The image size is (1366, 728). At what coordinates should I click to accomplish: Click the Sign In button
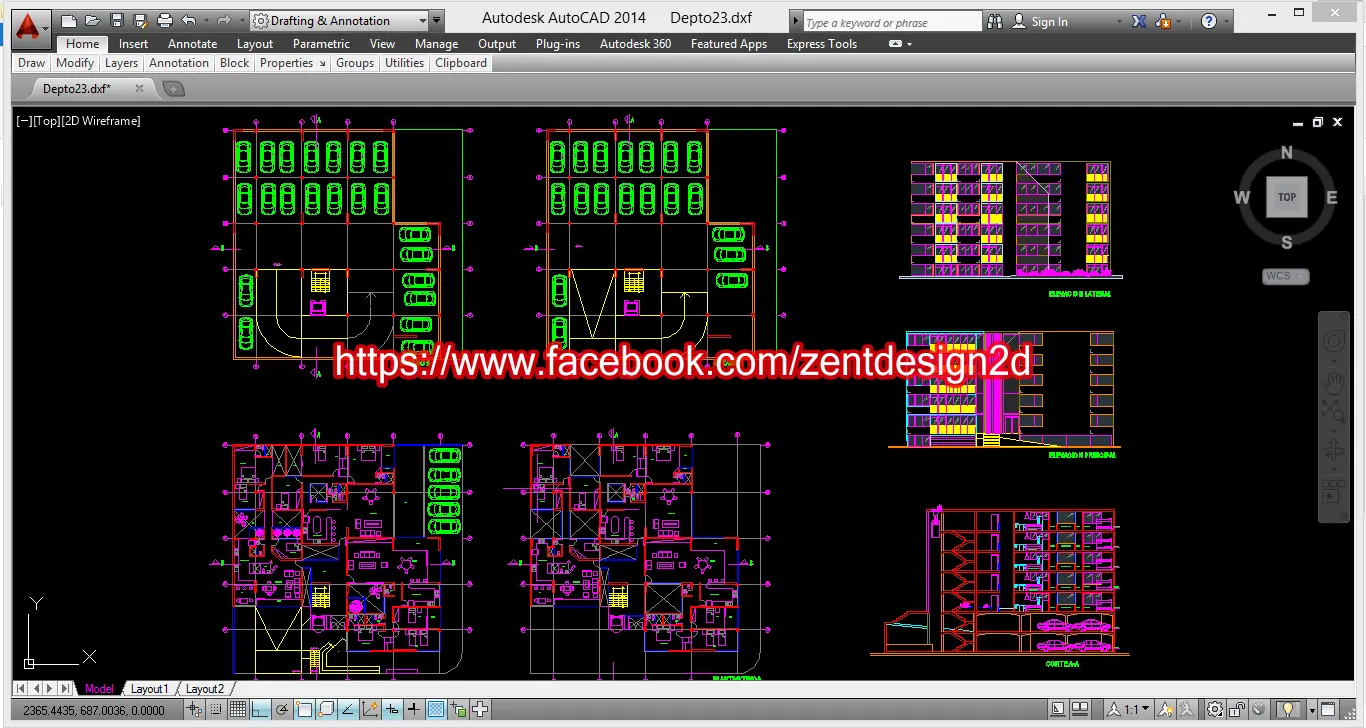pyautogui.click(x=1040, y=21)
